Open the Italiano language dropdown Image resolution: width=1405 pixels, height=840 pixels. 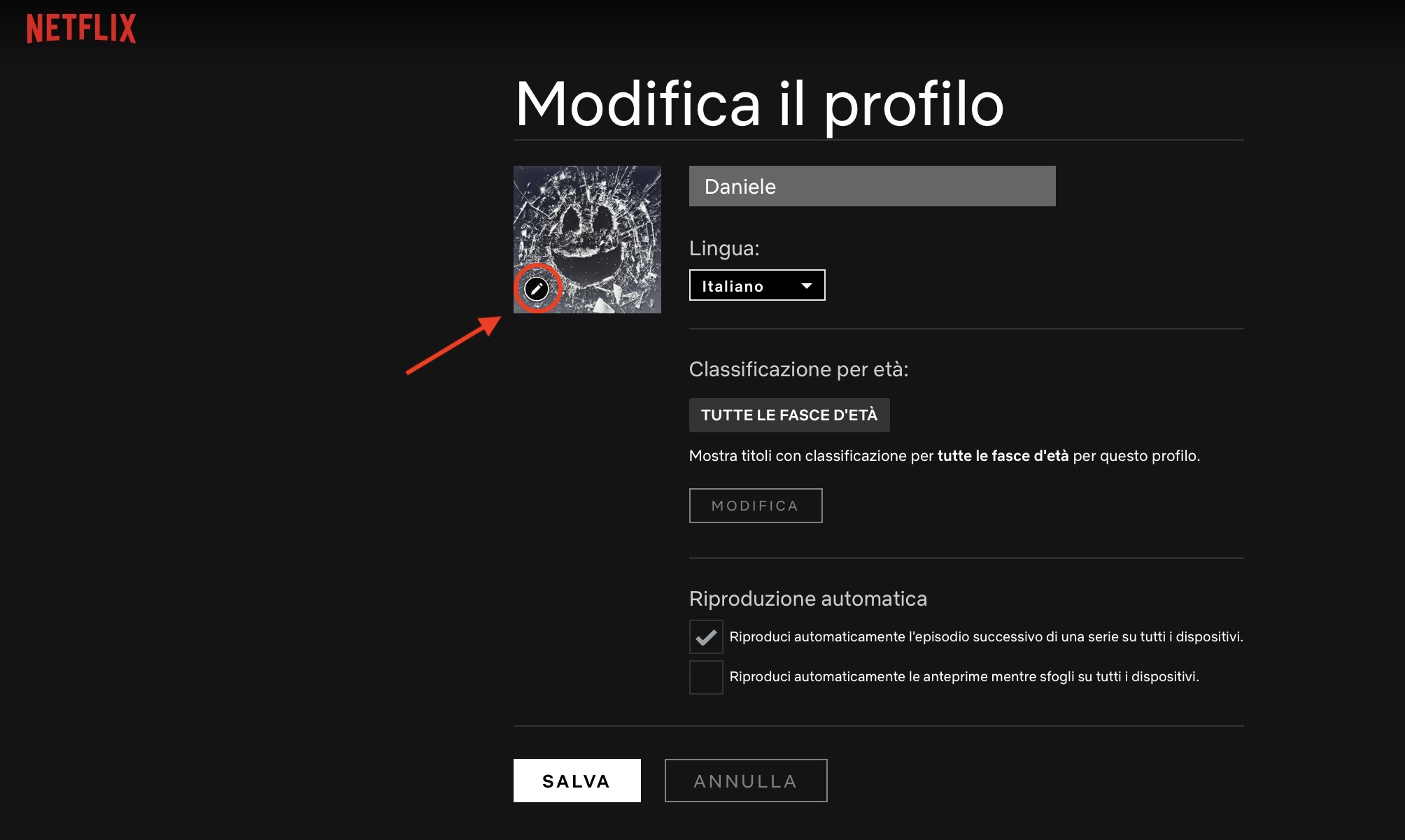click(x=757, y=285)
